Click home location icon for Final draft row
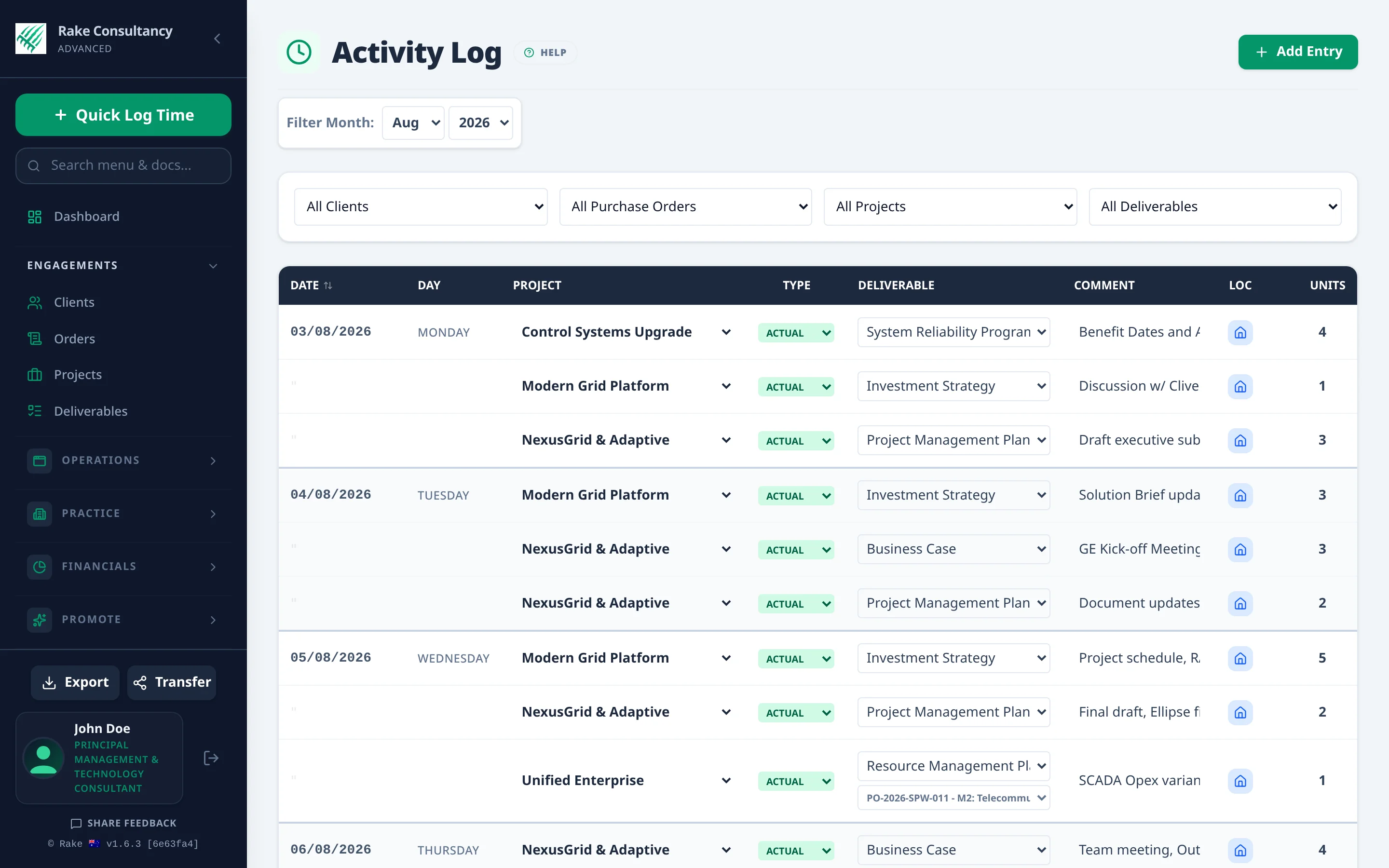The image size is (1389, 868). click(1240, 712)
